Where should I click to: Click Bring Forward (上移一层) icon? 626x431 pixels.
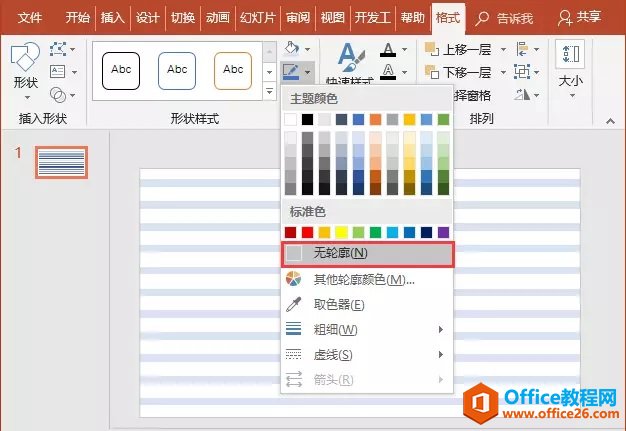point(432,48)
